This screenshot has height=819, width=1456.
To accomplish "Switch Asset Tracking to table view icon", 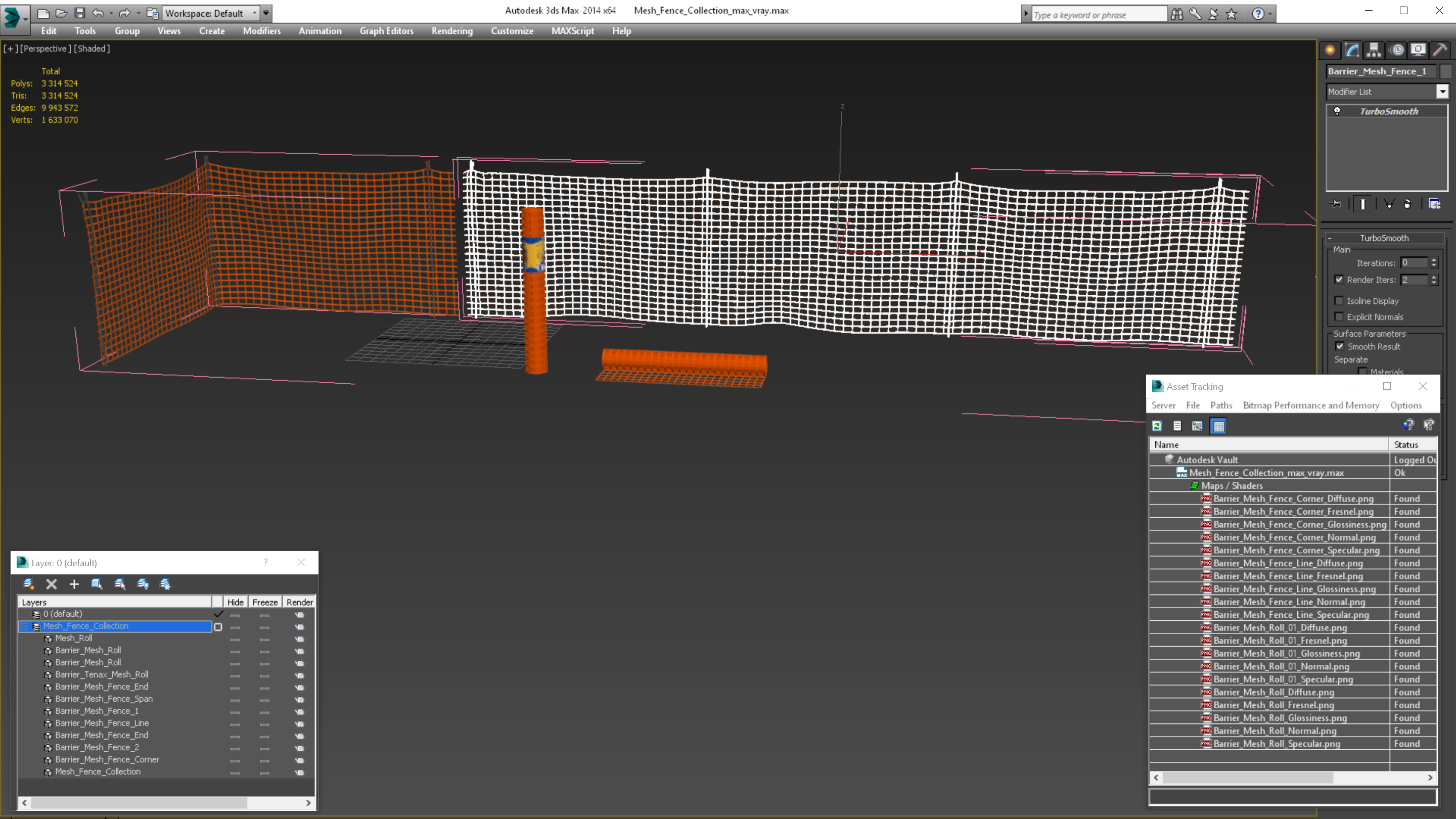I will coord(1218,426).
